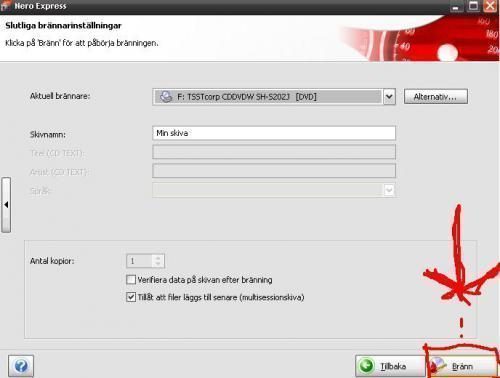The height and width of the screenshot is (378, 500).
Task: Click the green back arrow icon on Tillbaka
Action: [366, 366]
